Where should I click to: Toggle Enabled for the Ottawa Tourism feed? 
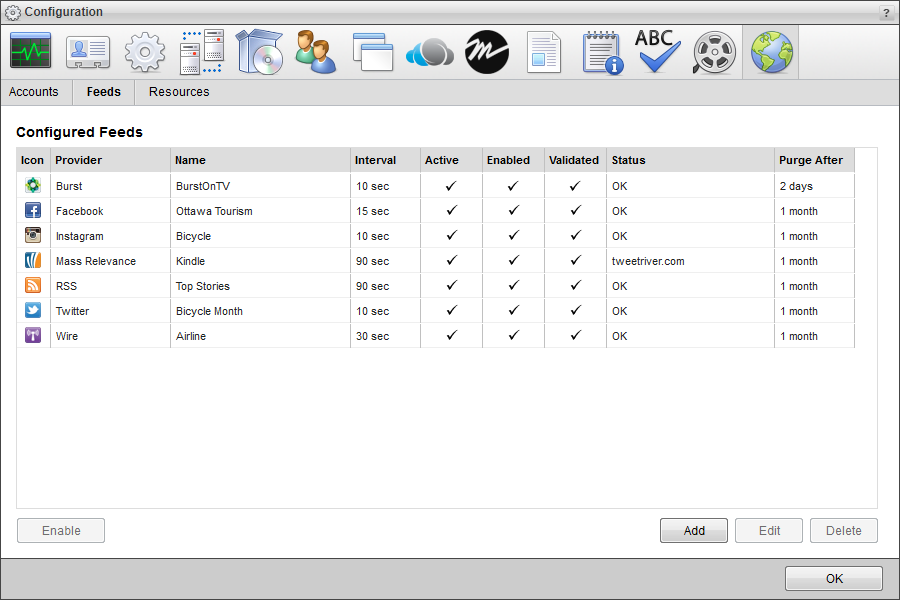(x=513, y=211)
